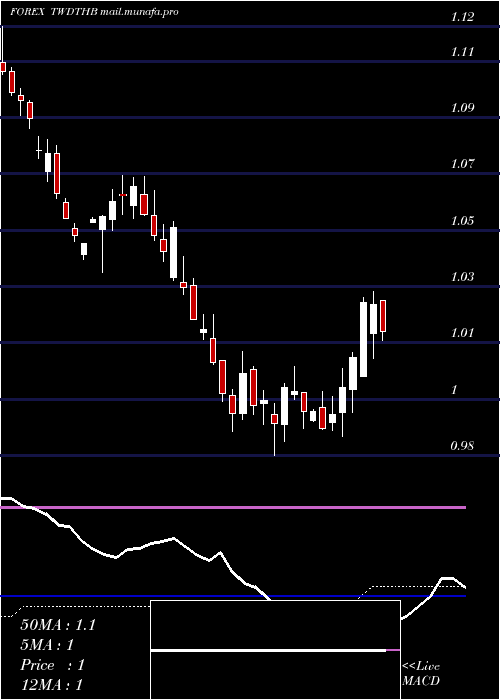Image resolution: width=500 pixels, height=700 pixels.
Task: Click the FOREX TWDTHB mail.munafa.pro title
Action: 94,12
